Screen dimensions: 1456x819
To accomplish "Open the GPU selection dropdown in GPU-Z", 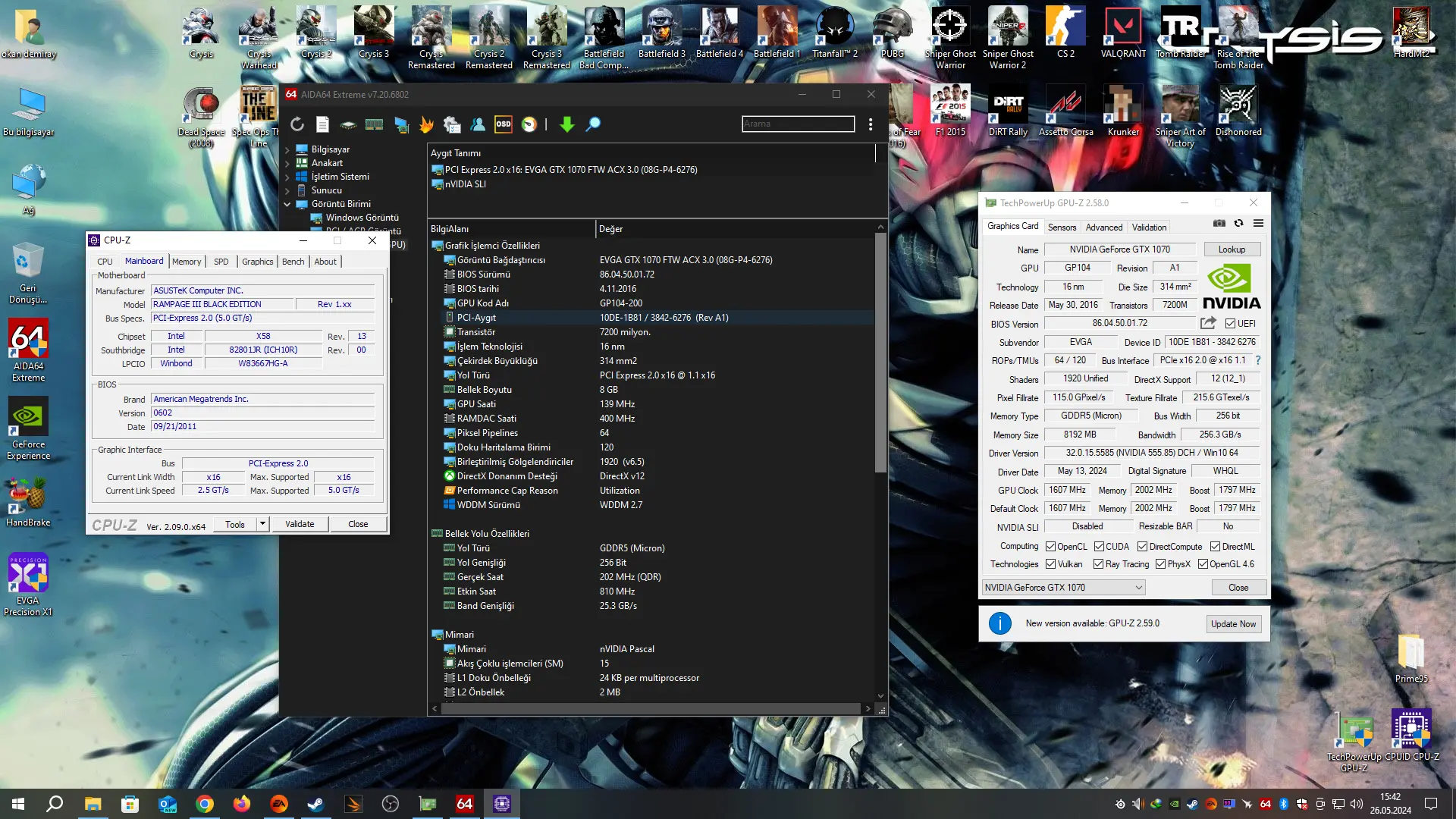I will pos(1063,588).
